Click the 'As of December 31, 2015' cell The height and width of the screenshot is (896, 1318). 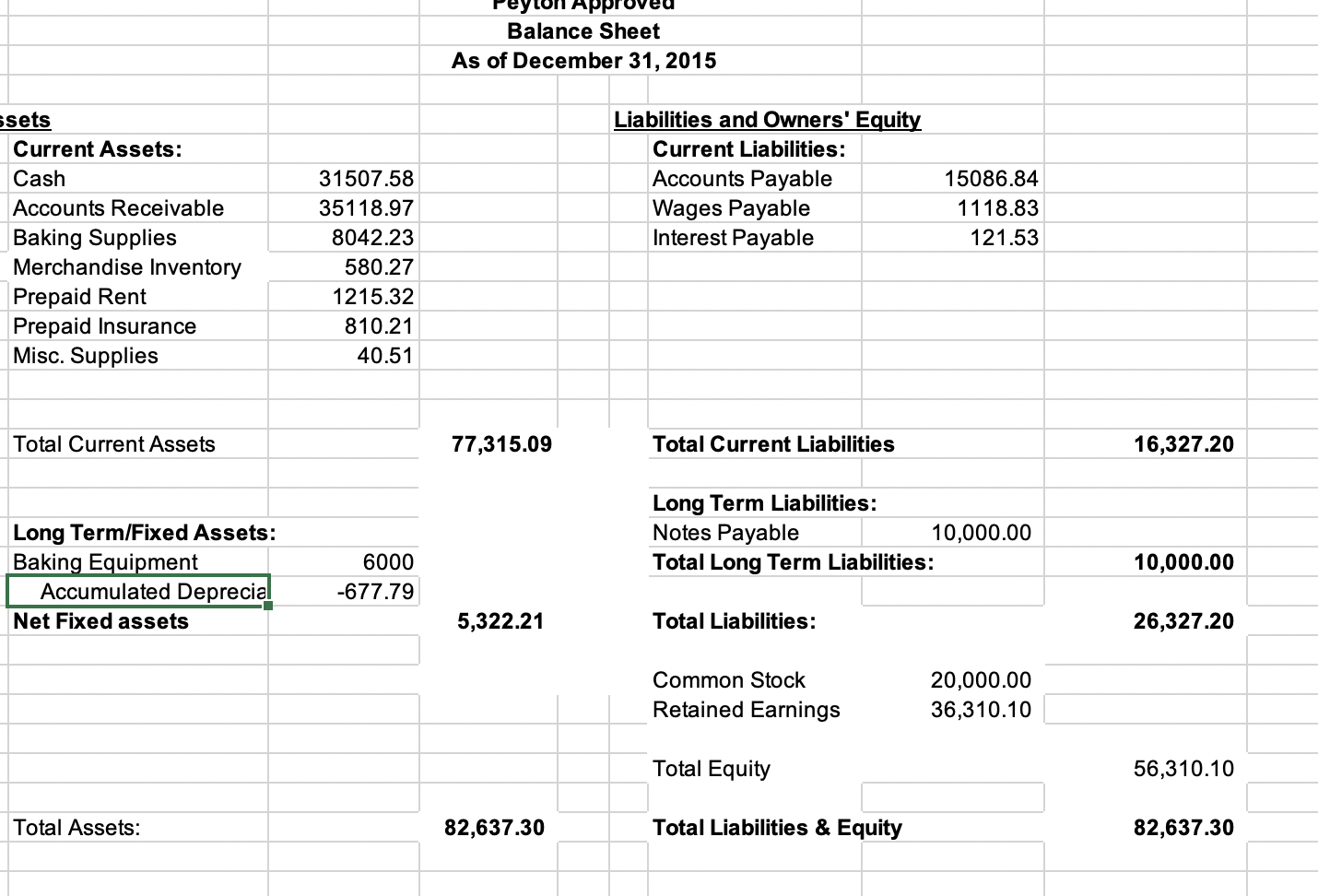pyautogui.click(x=583, y=61)
